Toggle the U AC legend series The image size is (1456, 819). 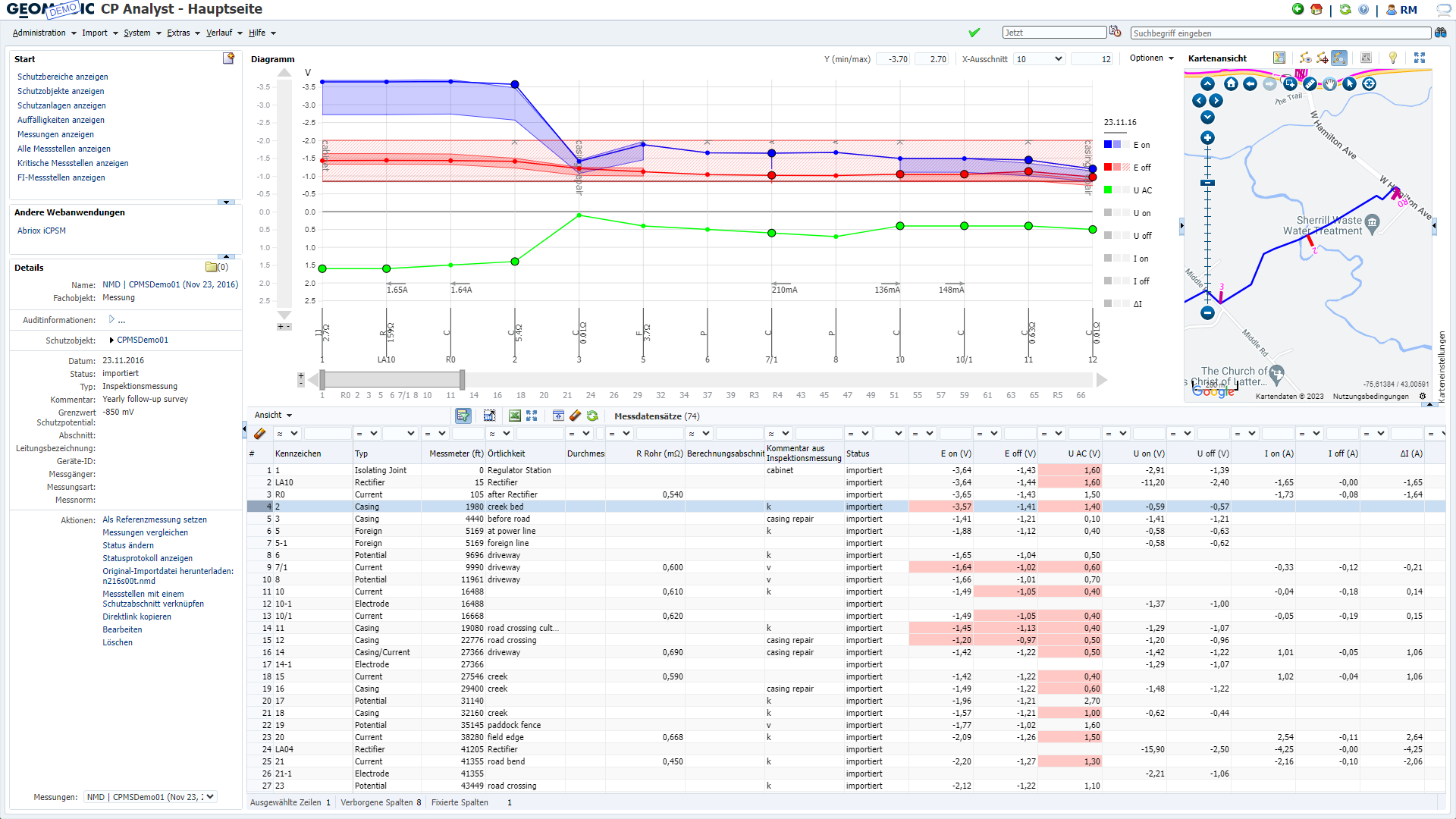1142,190
